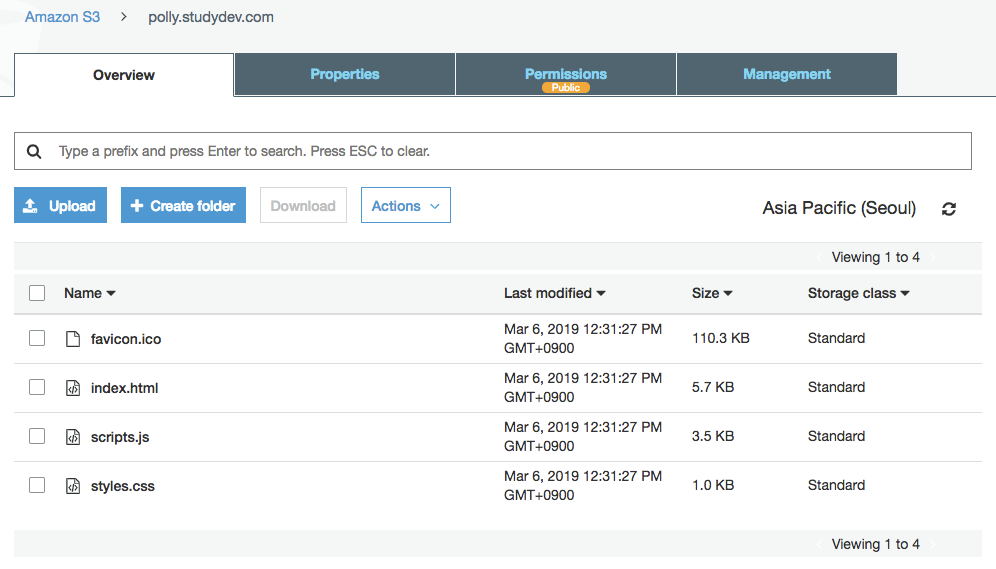Click the top Viewing 1 to 4 text
996x569 pixels.
point(875,257)
